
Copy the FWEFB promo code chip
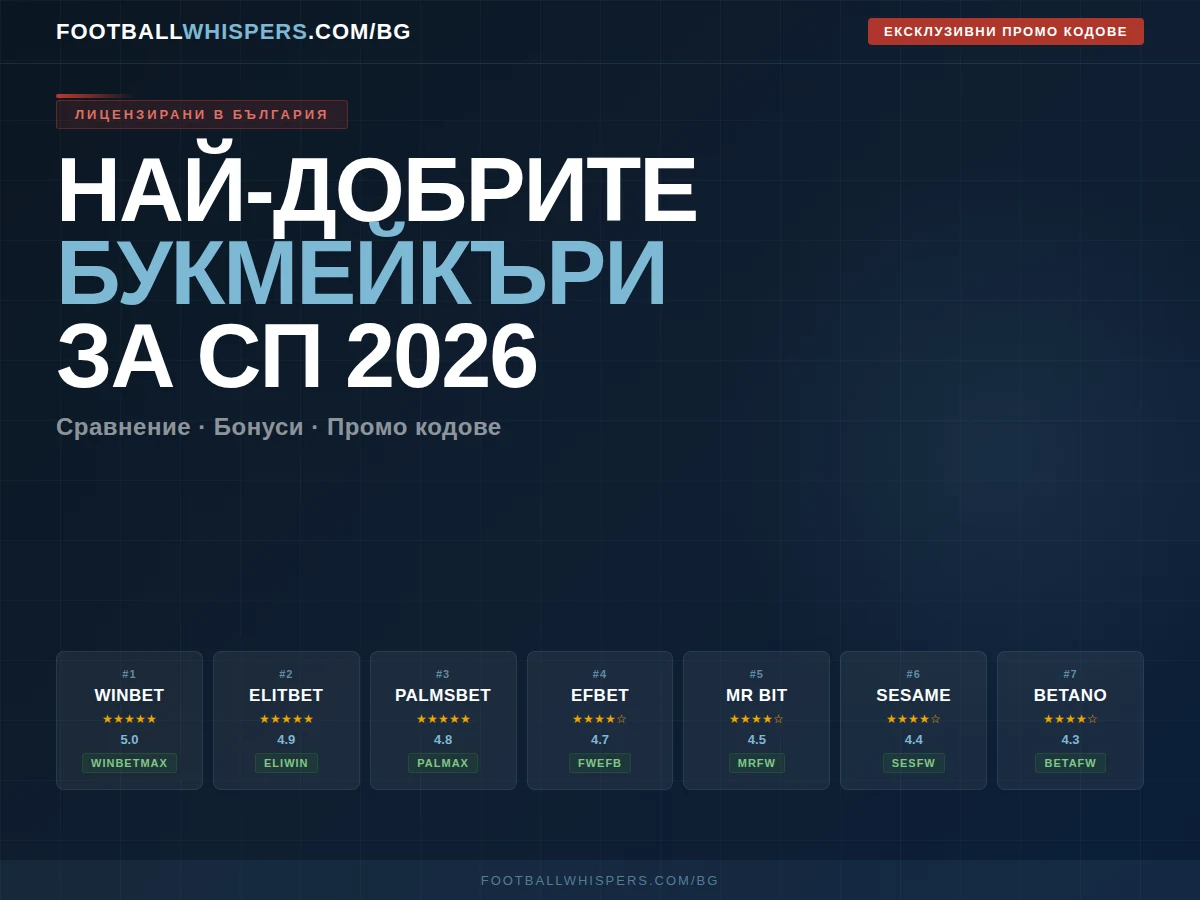point(600,763)
